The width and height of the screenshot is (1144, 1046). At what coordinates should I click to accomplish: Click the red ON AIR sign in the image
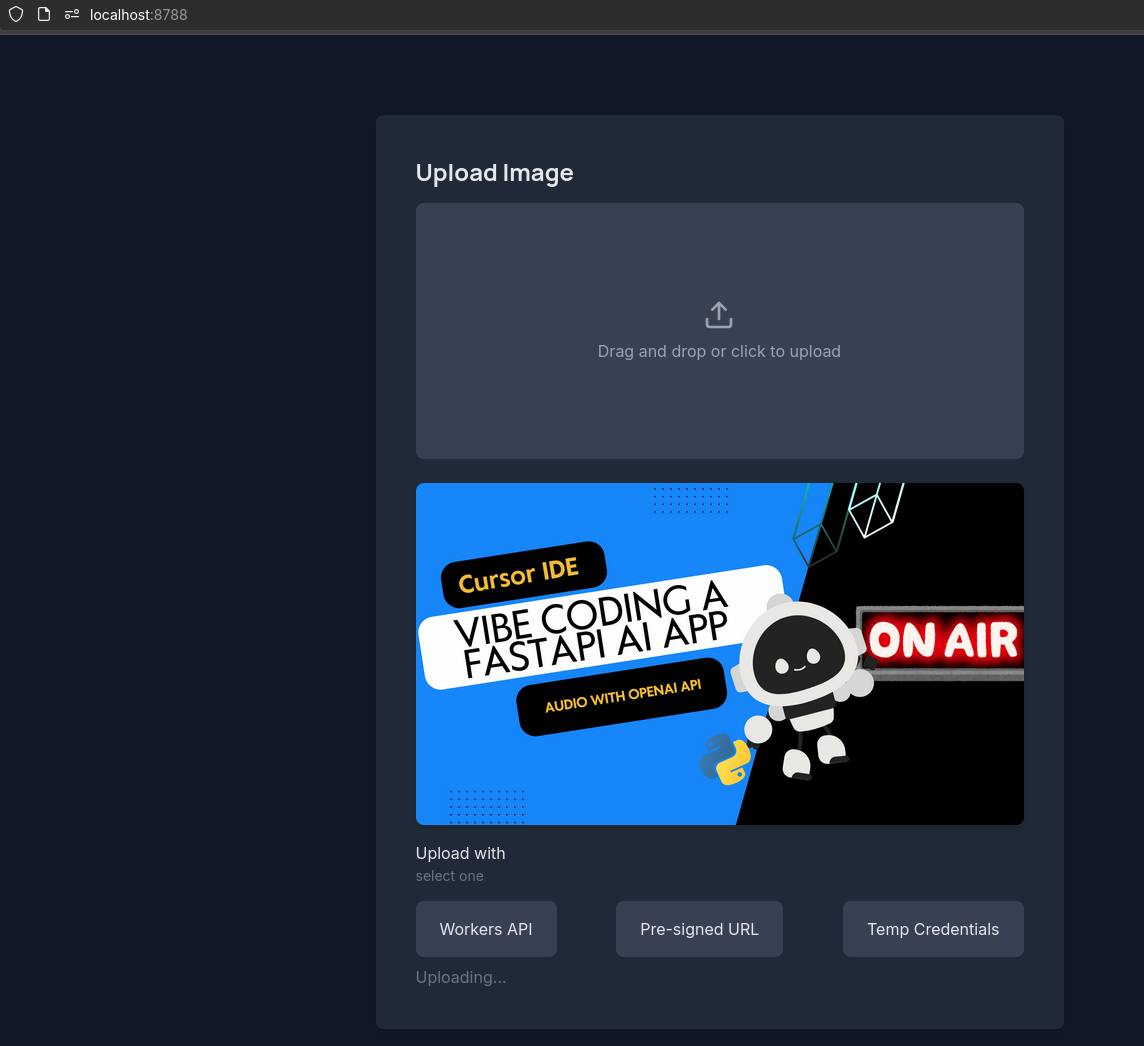tap(941, 641)
